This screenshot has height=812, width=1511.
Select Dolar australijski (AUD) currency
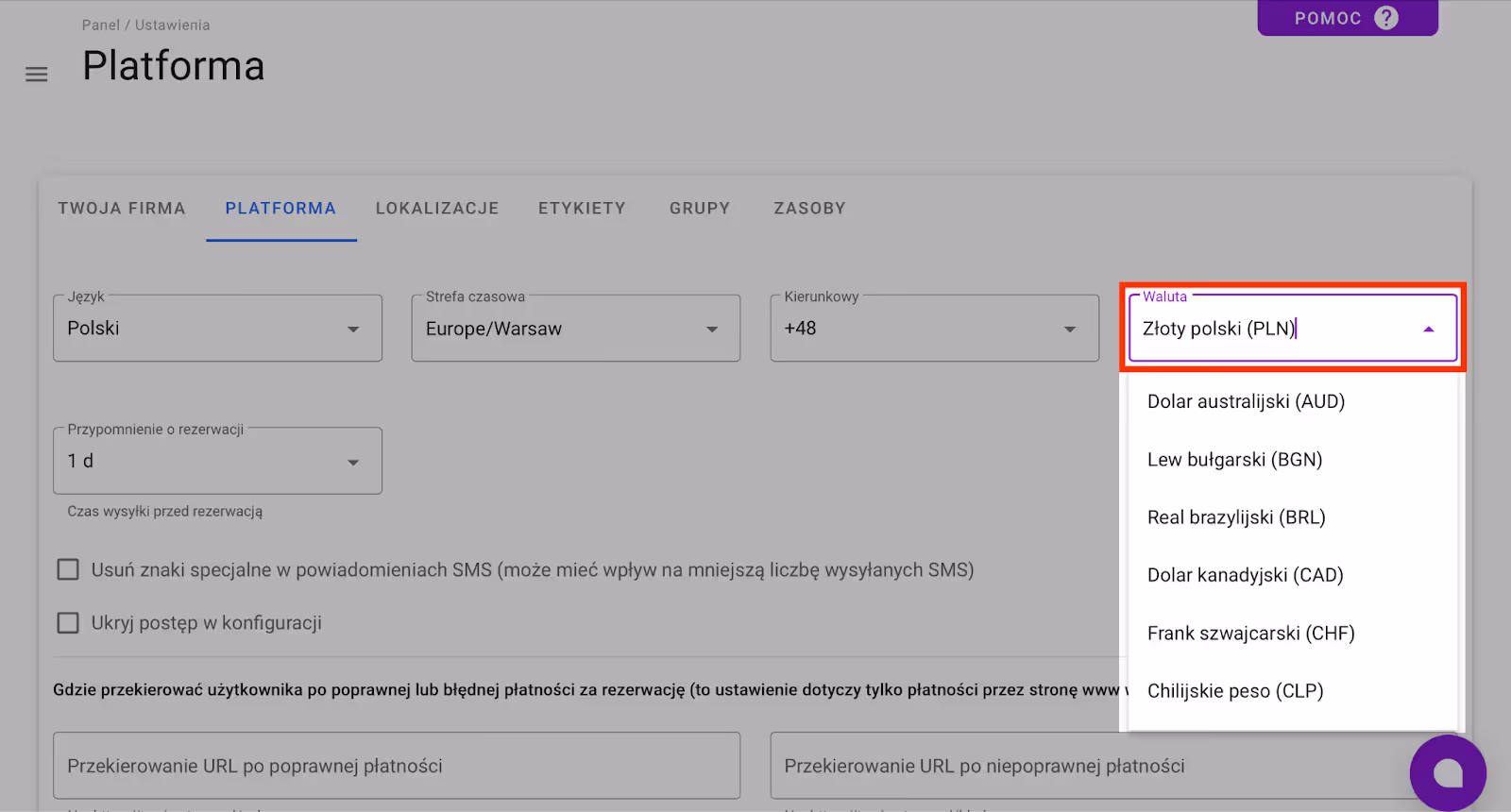click(x=1246, y=401)
